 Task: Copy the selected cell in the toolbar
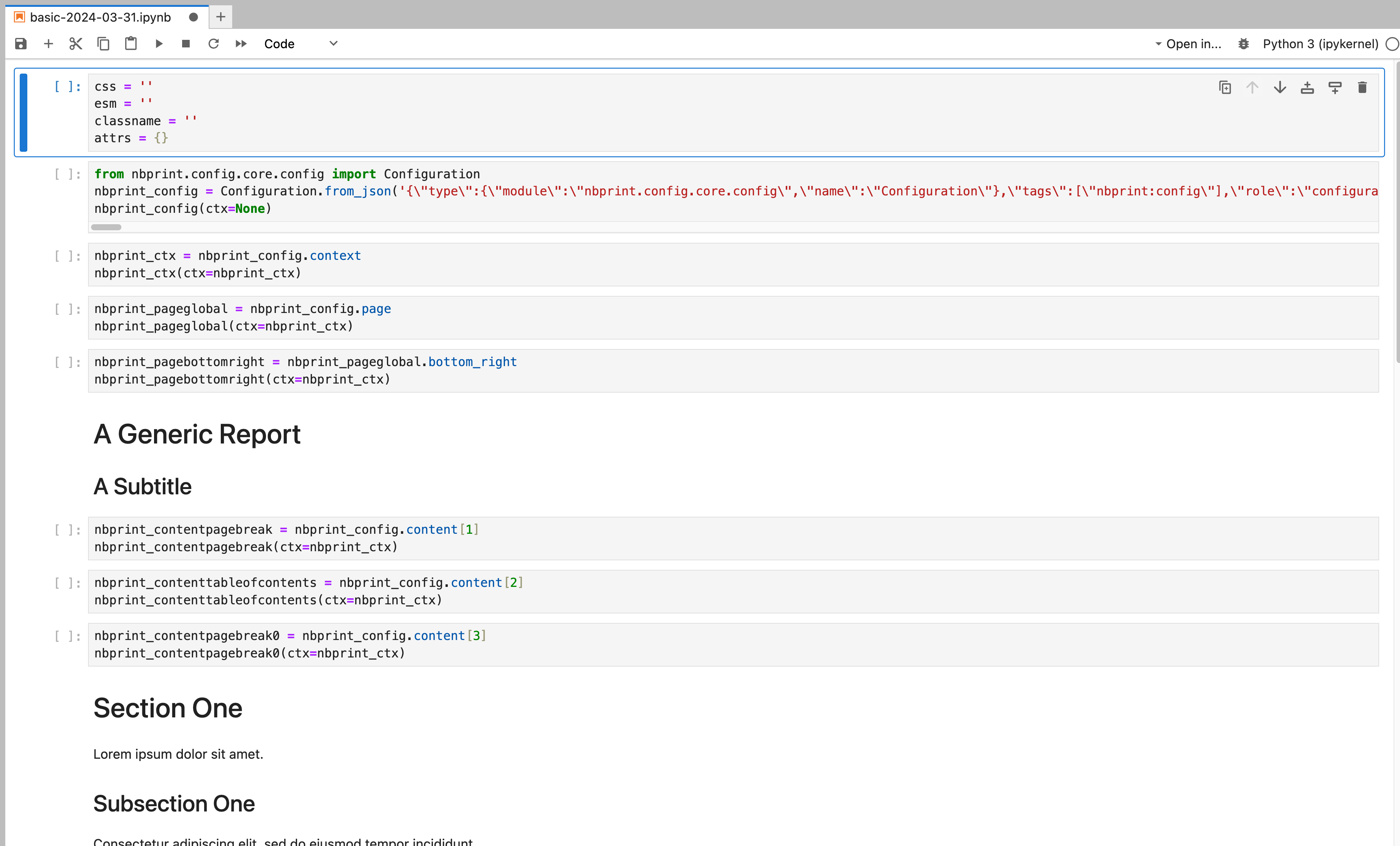pos(103,44)
